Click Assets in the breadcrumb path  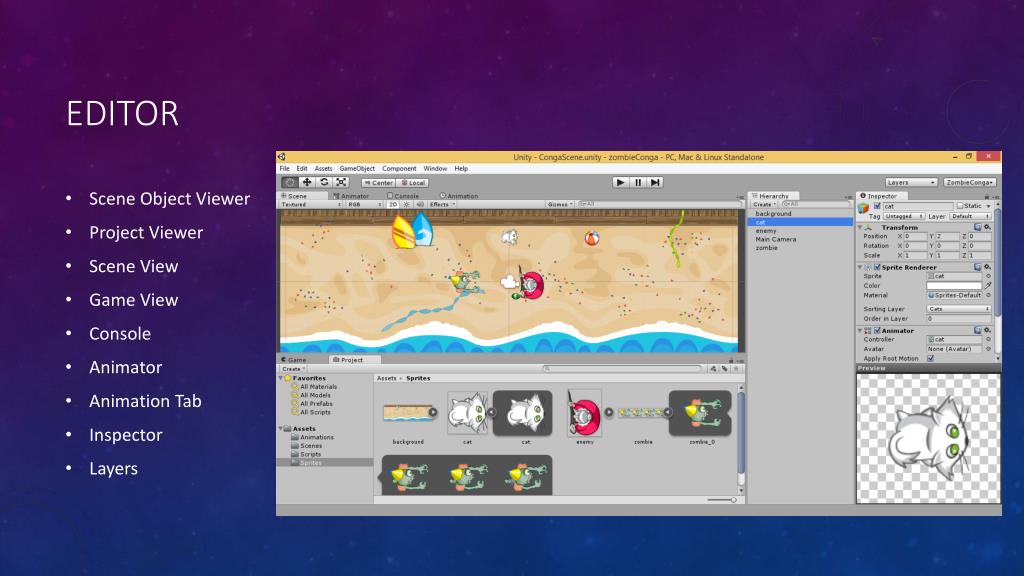click(387, 378)
